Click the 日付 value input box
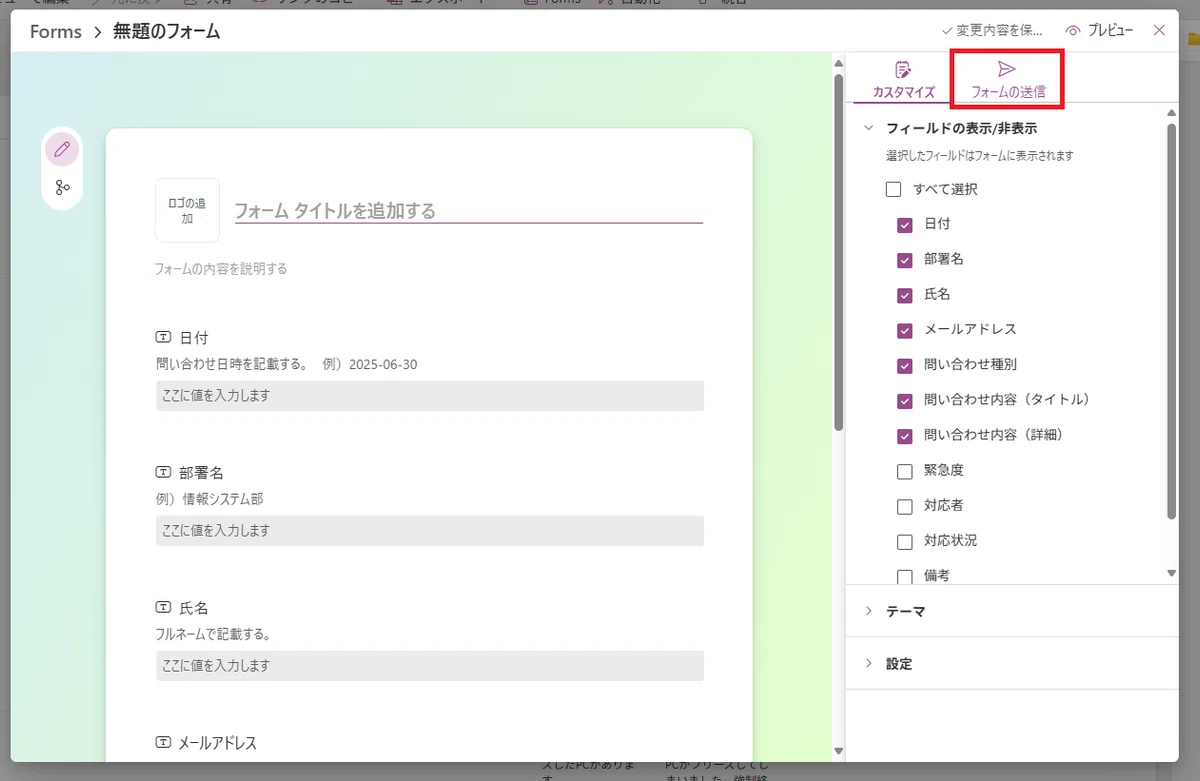The width and height of the screenshot is (1200, 781). pyautogui.click(x=430, y=396)
